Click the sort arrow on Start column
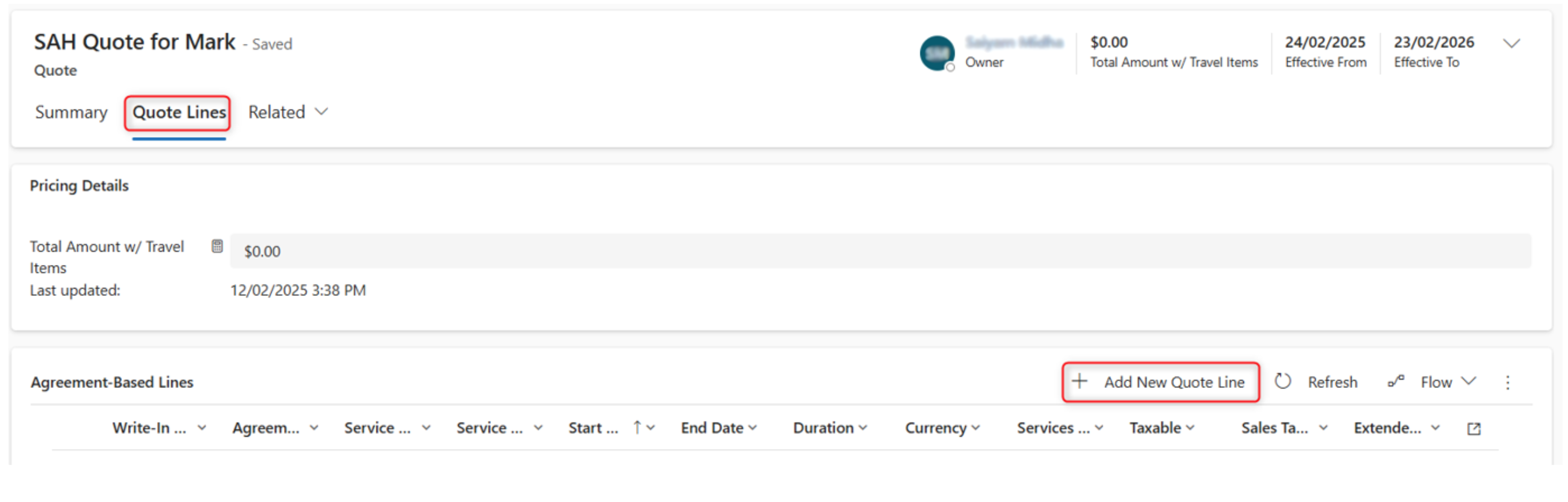This screenshot has width=1568, height=502. (637, 428)
